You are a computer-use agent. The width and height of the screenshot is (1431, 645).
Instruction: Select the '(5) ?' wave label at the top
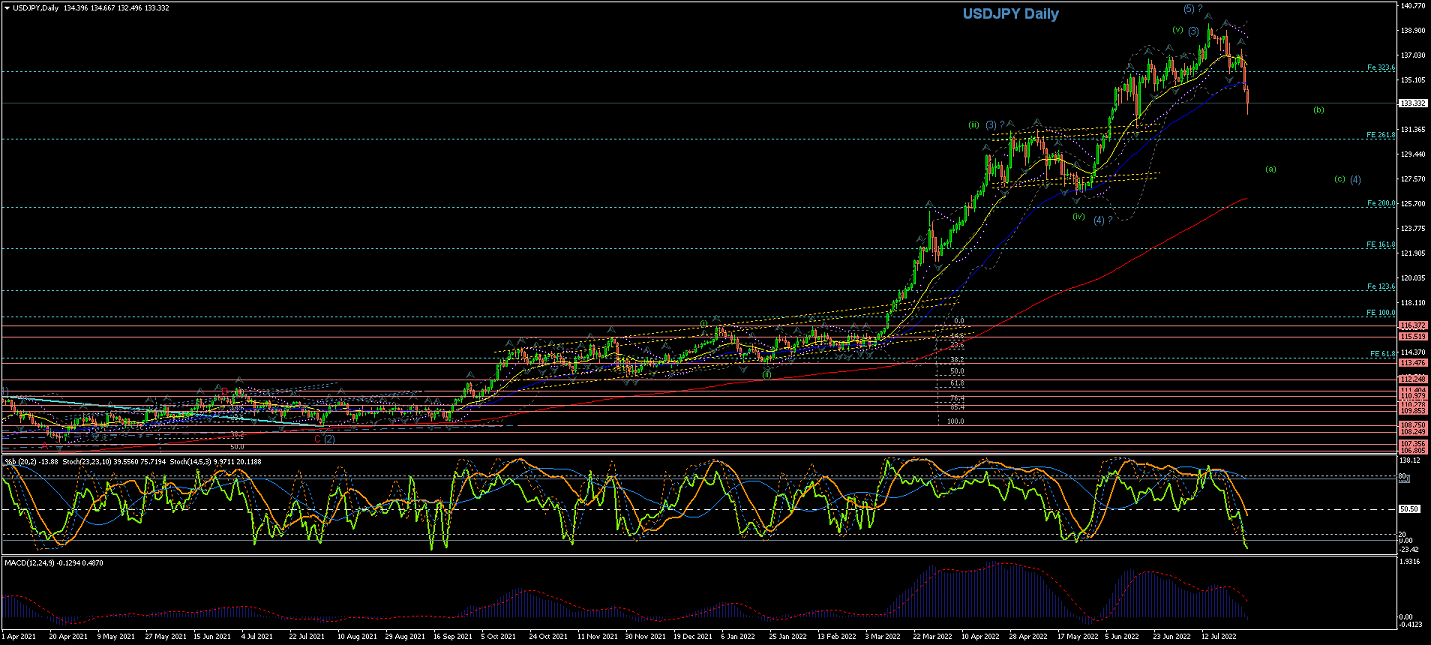coord(1192,8)
